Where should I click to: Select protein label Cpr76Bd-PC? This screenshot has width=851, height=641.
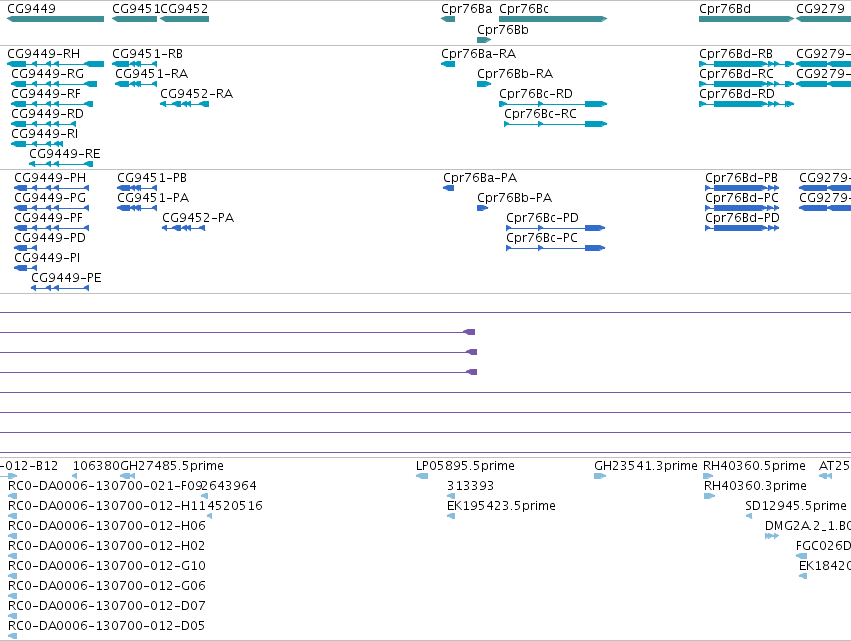742,198
